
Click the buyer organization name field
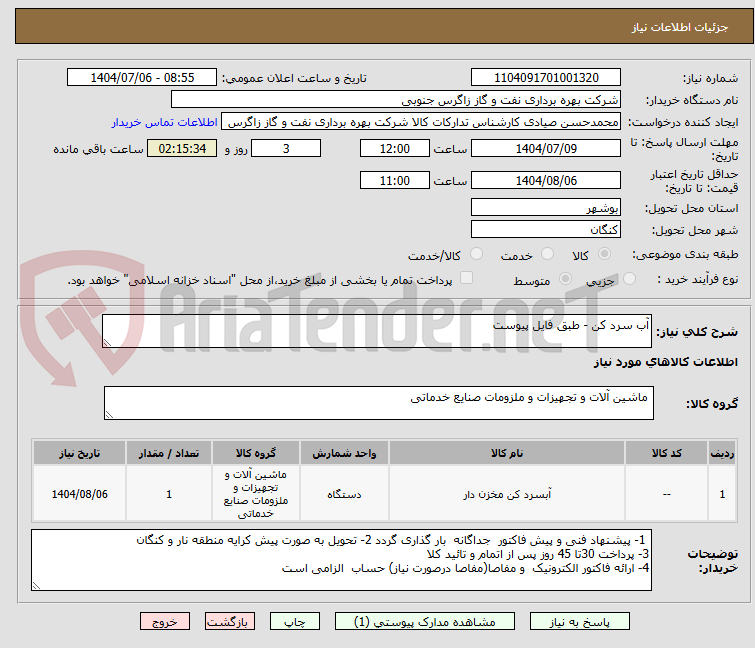(396, 100)
